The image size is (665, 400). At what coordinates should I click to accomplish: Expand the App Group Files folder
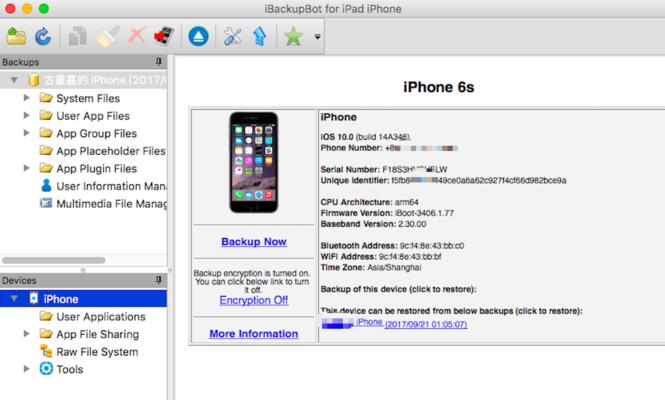(x=27, y=133)
